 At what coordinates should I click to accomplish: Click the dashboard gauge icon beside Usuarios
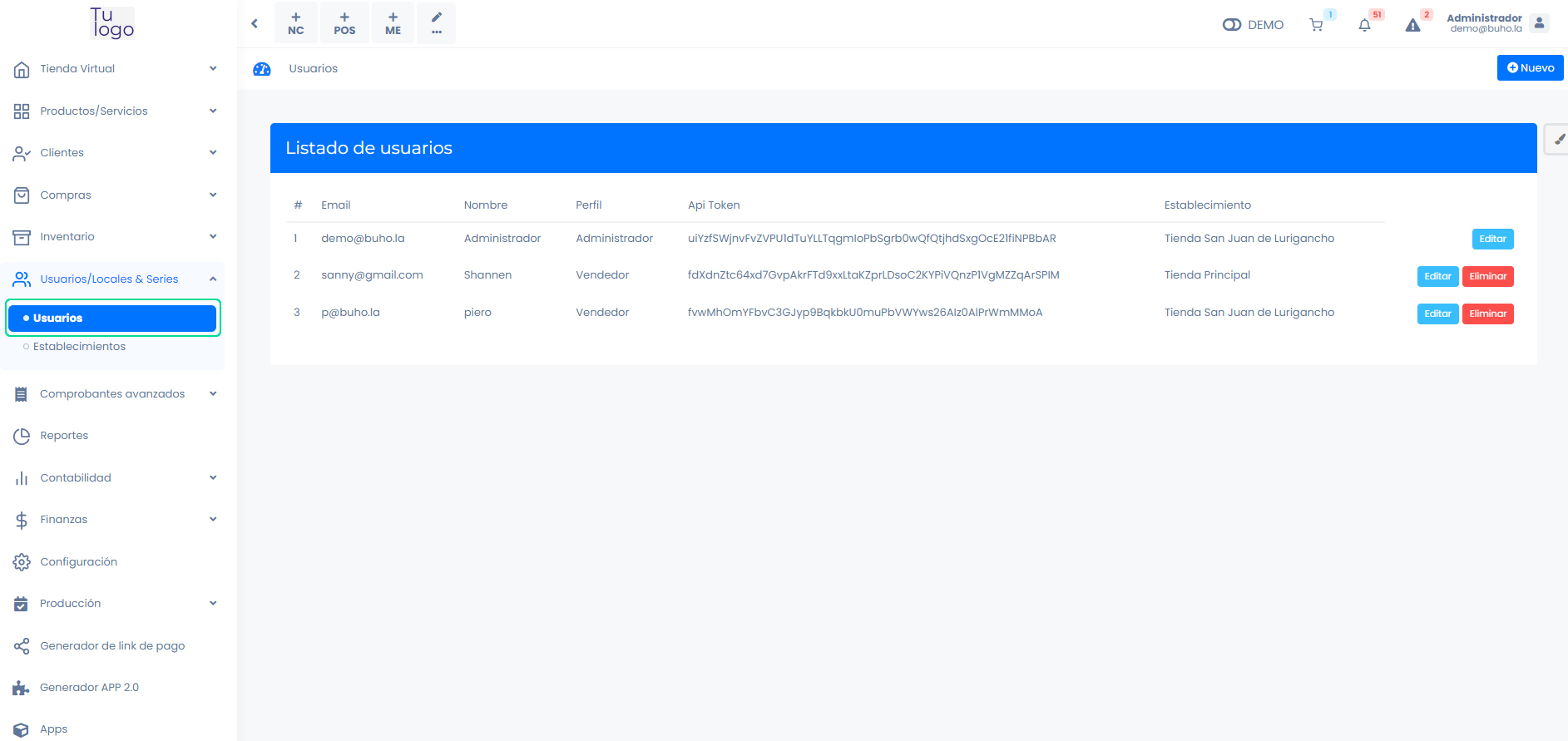[262, 69]
